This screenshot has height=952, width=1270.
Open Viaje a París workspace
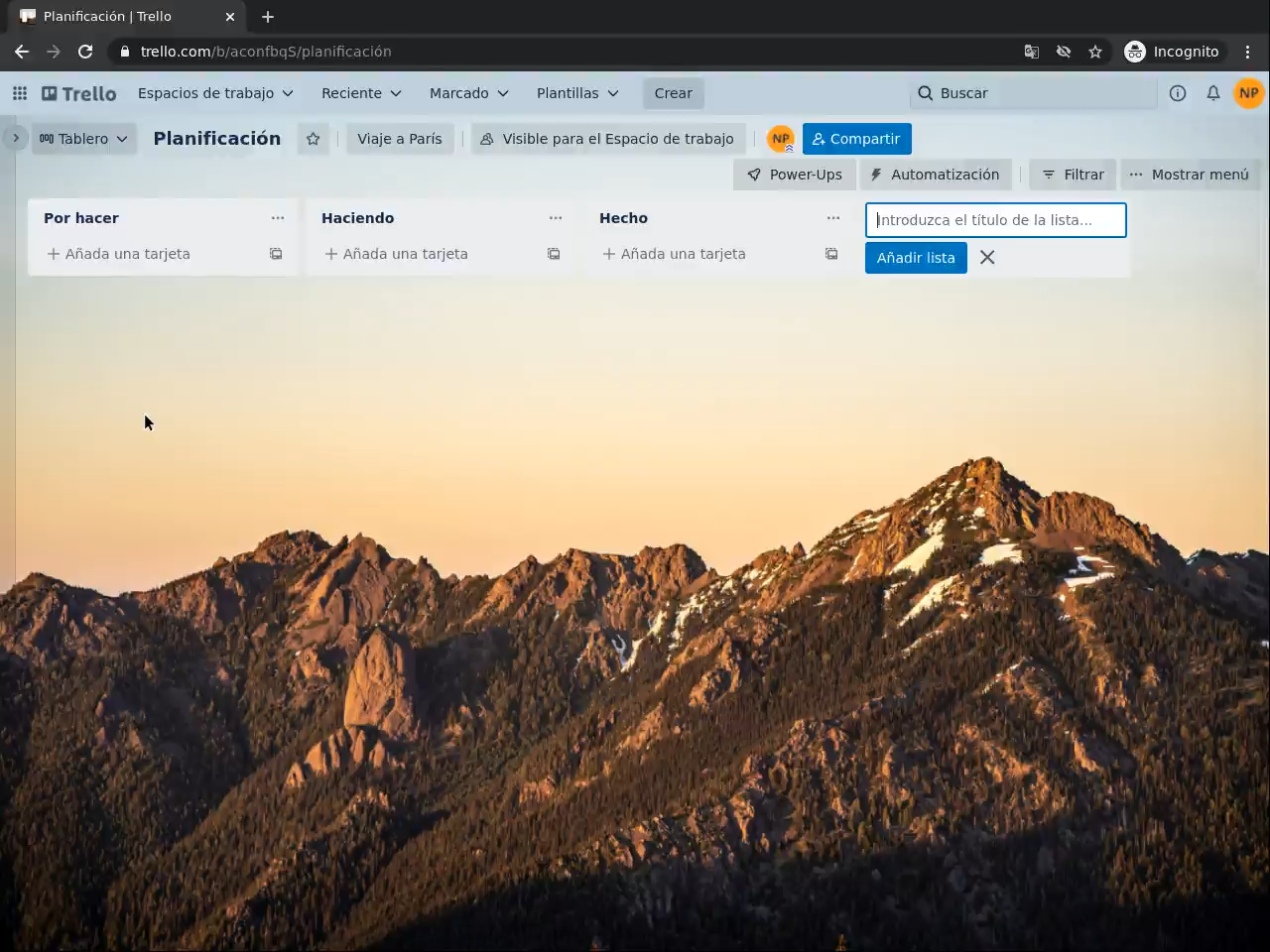click(x=400, y=139)
